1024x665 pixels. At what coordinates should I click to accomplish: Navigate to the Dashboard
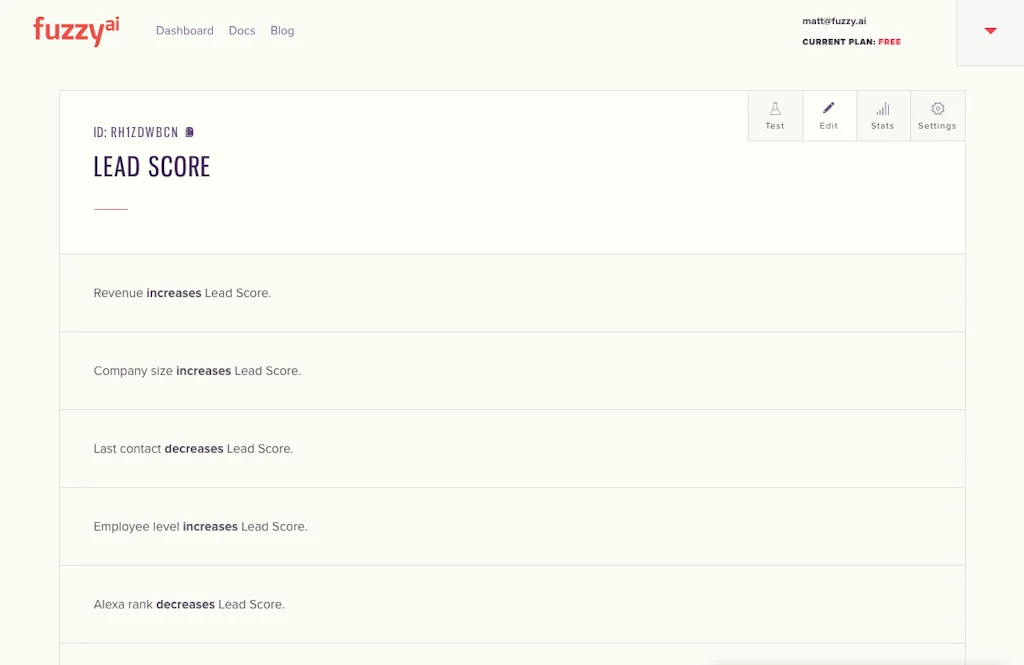coord(184,31)
